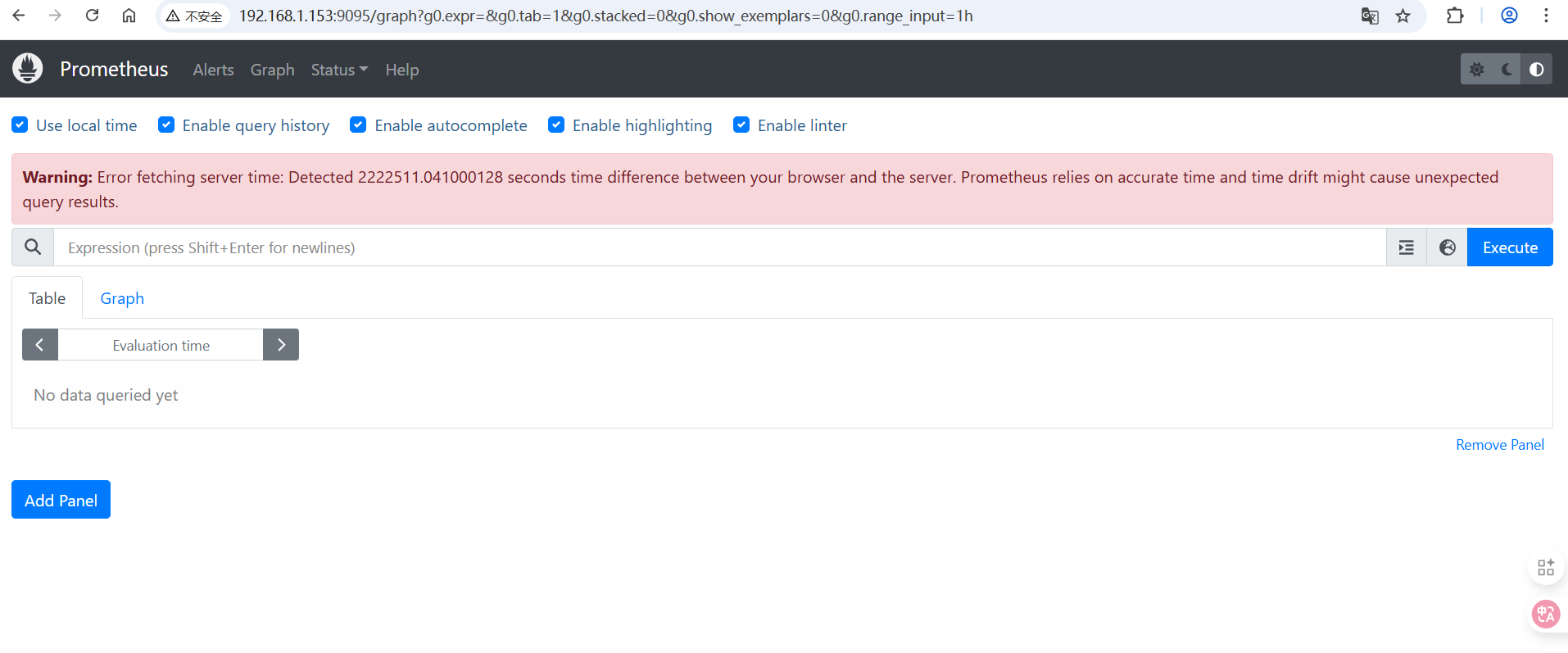Image resolution: width=1568 pixels, height=653 pixels.
Task: Click the pink translation extension icon
Action: click(x=1546, y=614)
